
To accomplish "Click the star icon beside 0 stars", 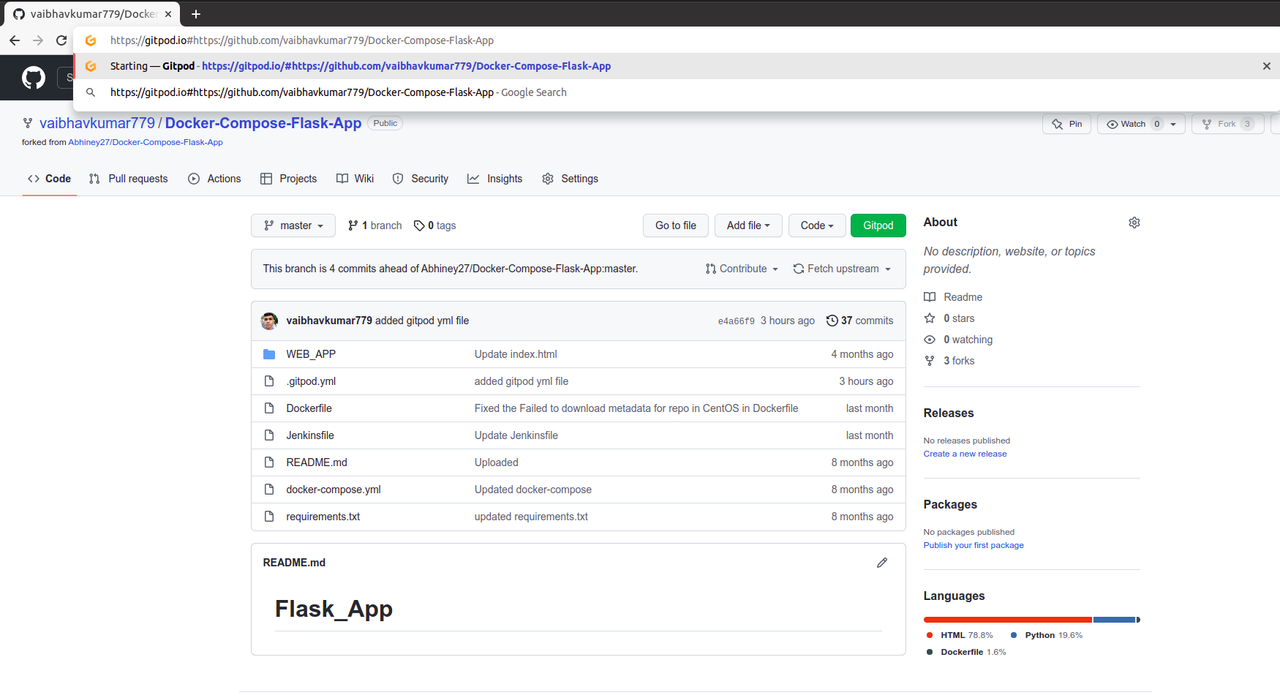I will click(930, 318).
